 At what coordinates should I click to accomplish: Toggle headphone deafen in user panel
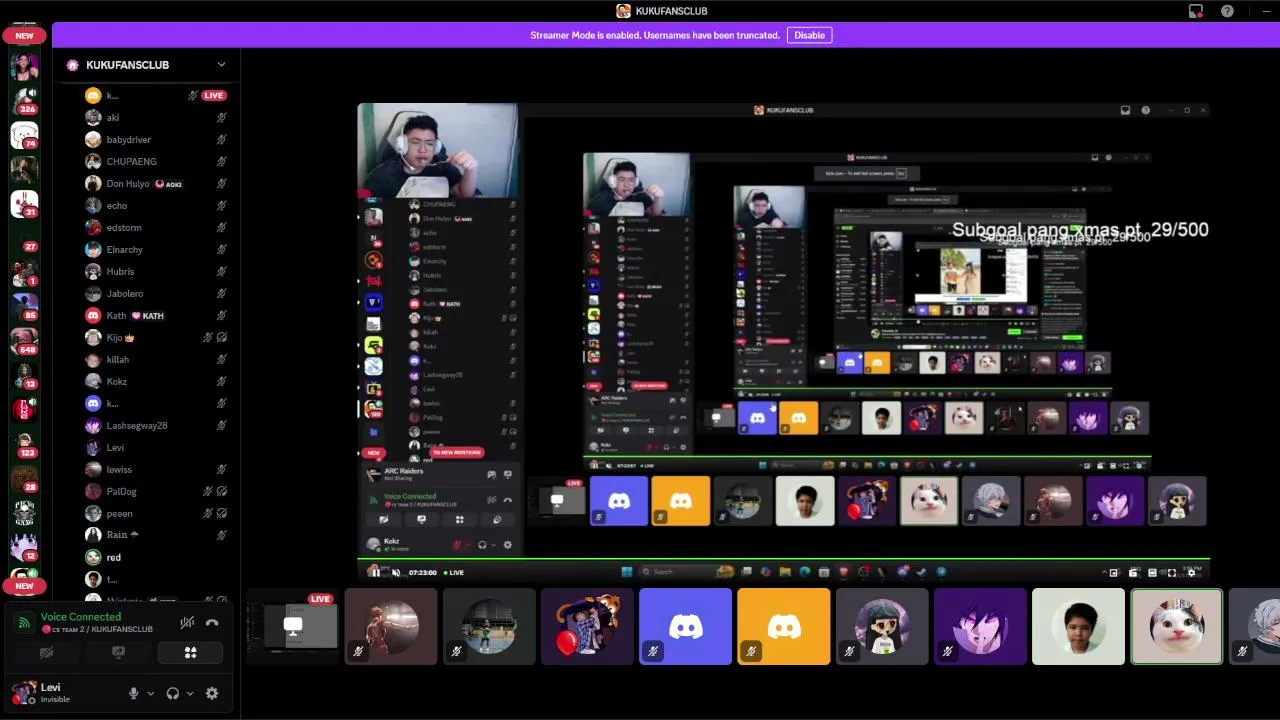pos(173,693)
